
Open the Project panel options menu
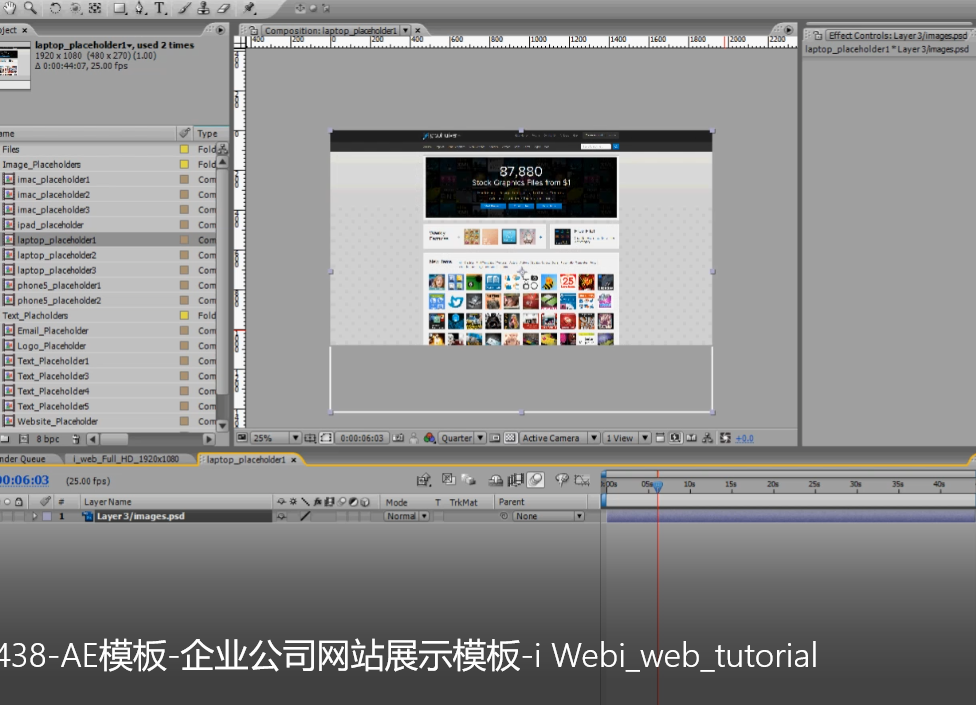(x=220, y=30)
